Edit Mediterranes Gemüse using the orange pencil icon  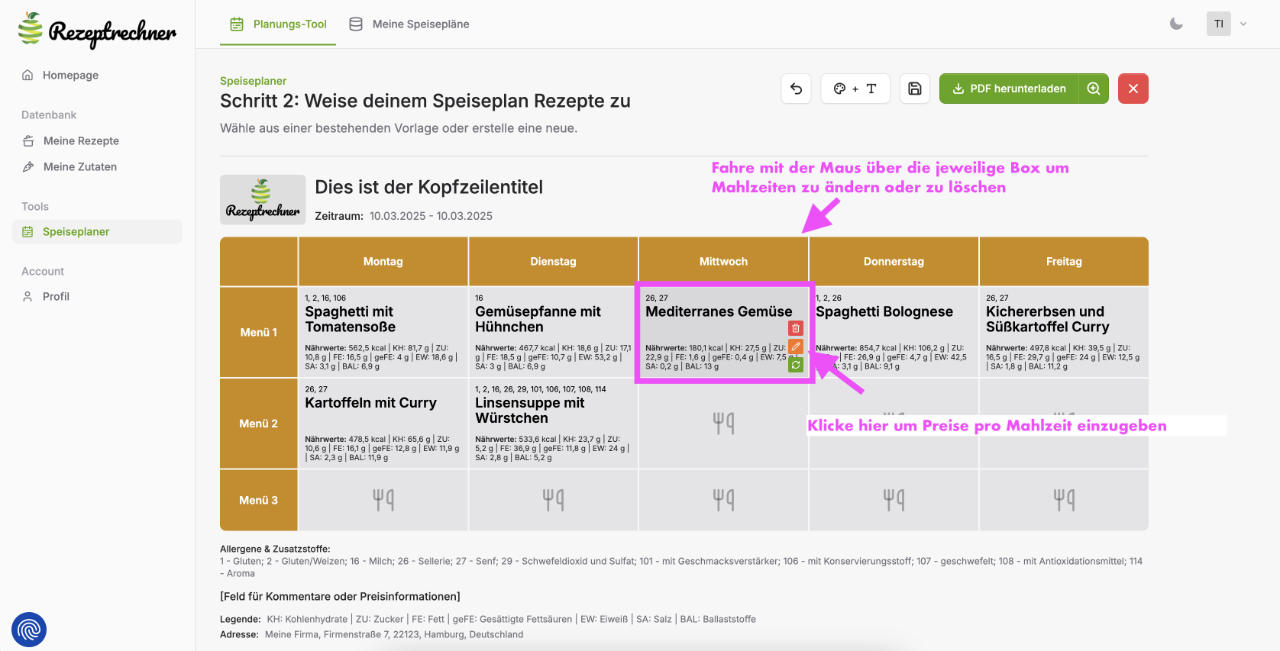point(796,347)
